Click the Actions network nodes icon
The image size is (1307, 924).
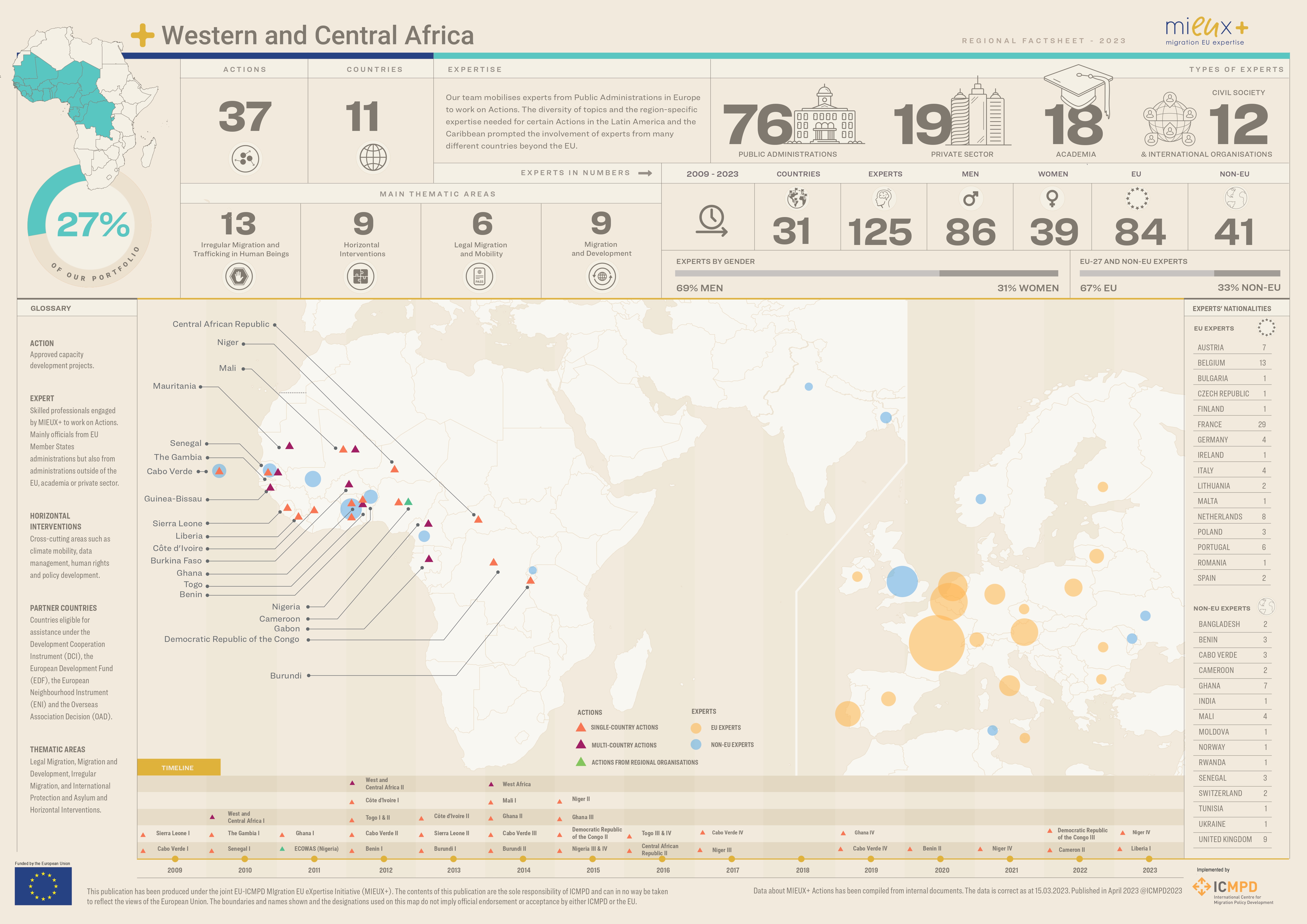[x=245, y=158]
